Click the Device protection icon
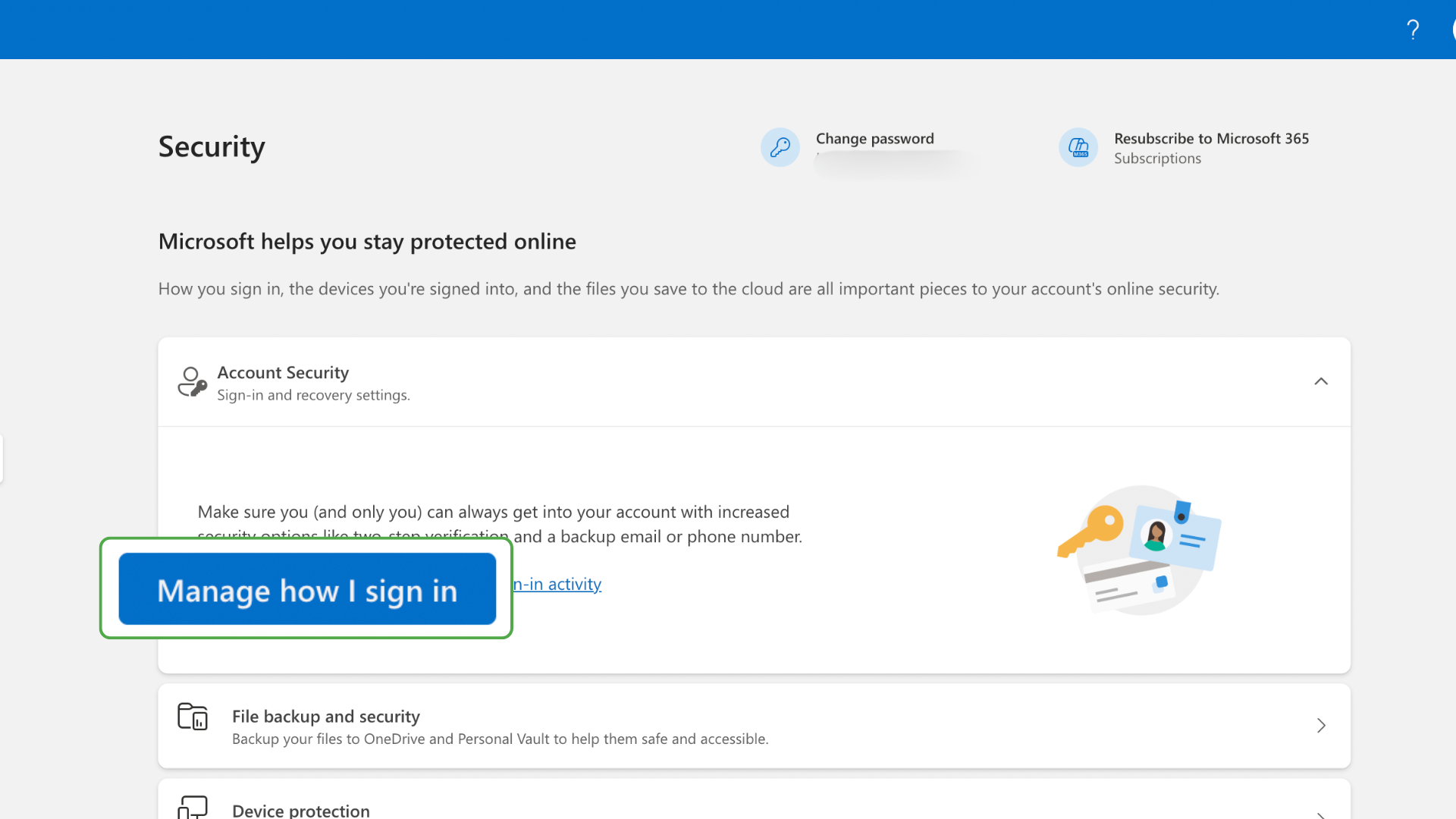1456x819 pixels. click(x=193, y=808)
